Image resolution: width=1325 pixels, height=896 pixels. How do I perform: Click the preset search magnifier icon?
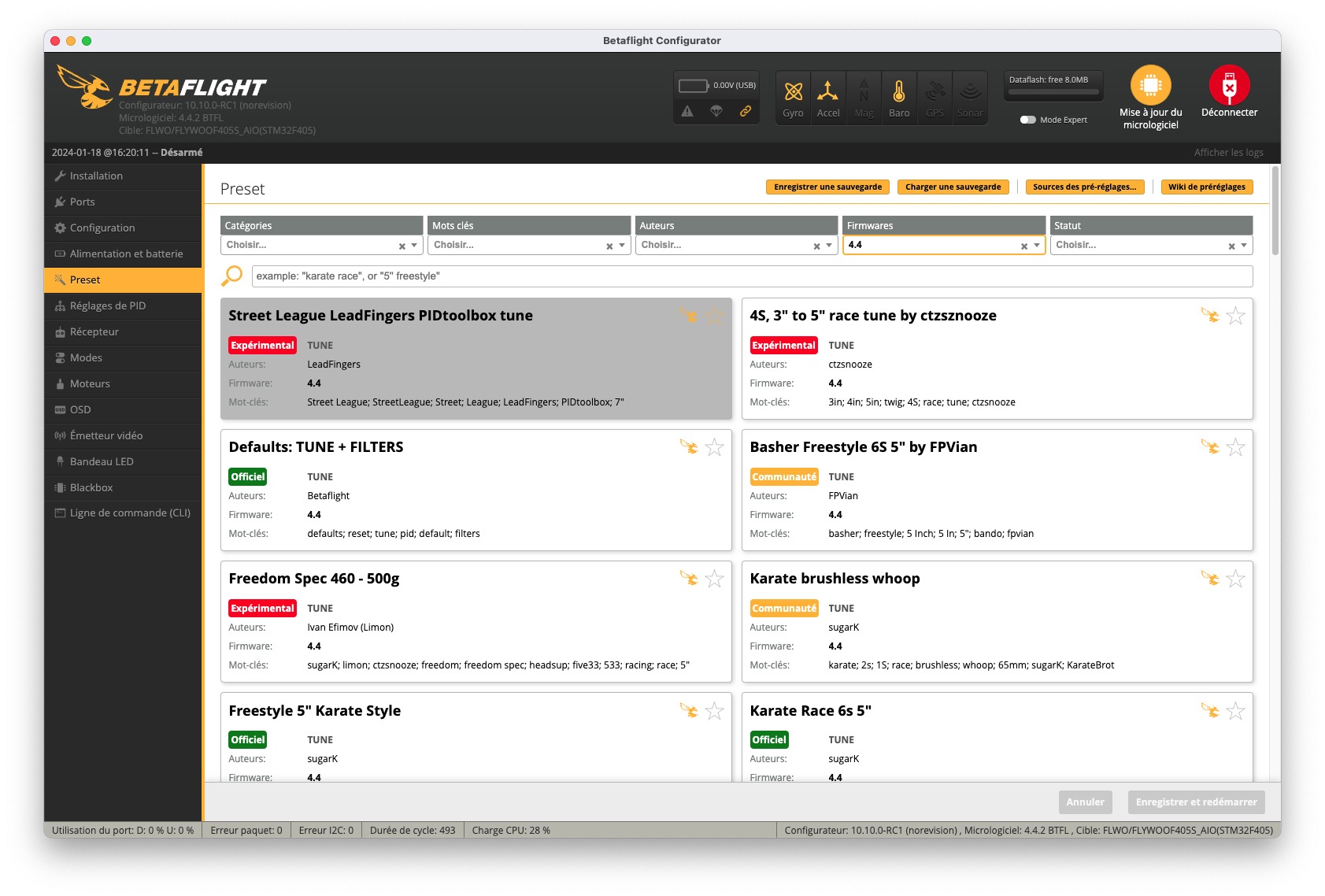[232, 276]
